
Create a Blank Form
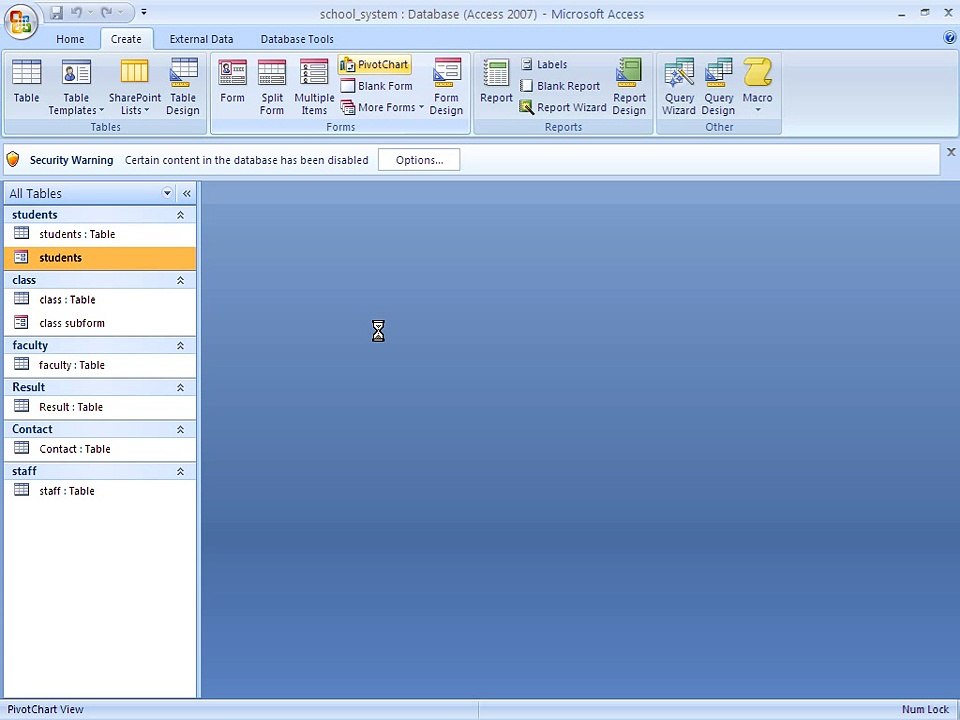click(x=377, y=86)
